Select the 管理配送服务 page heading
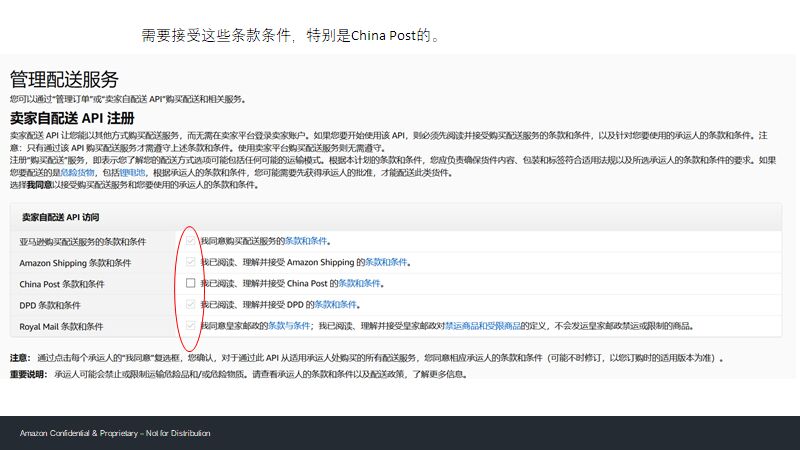Viewport: 800px width, 450px height. (x=64, y=80)
